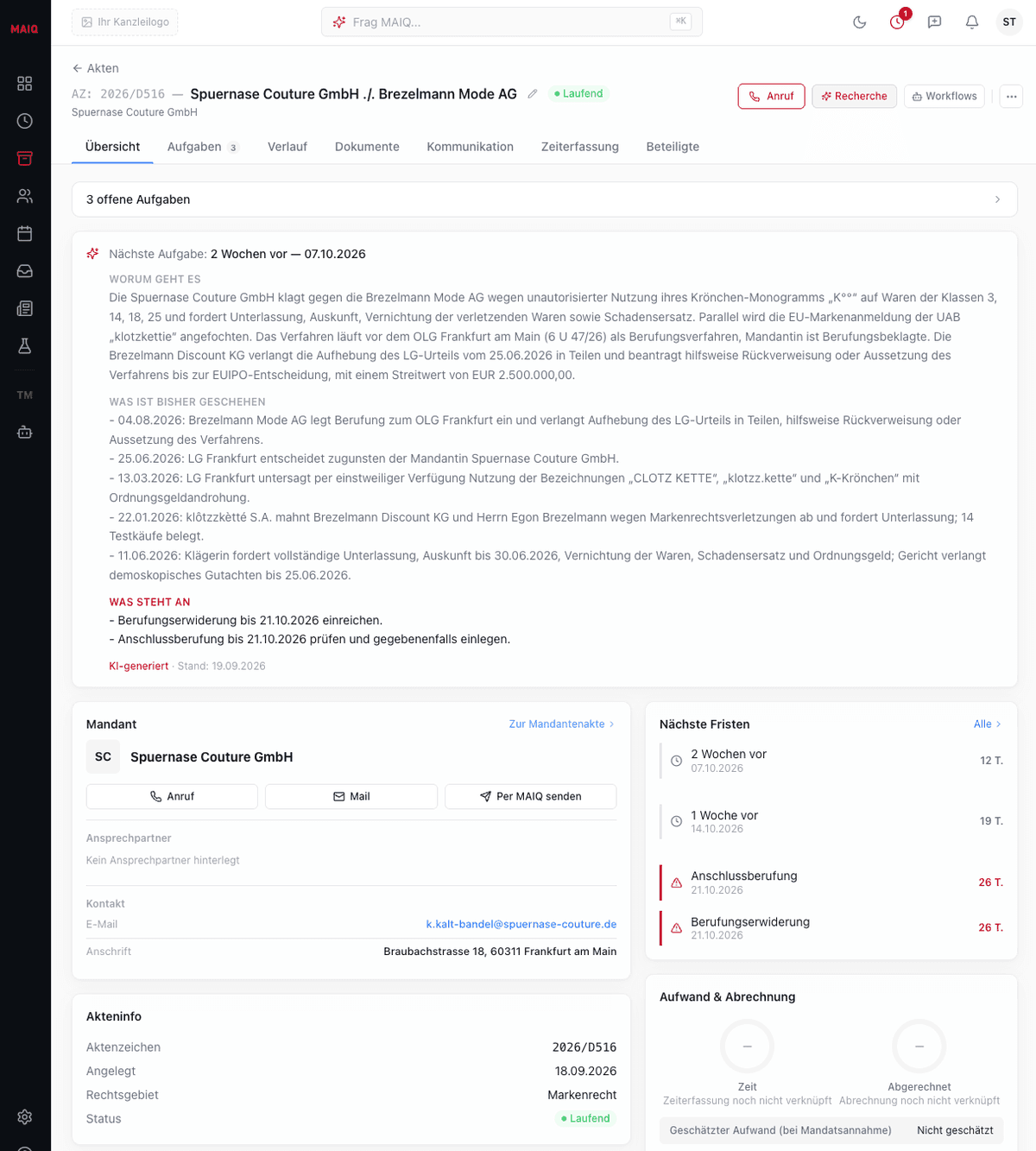Click the Ihr Kanzleilogo placeholder
The width and height of the screenshot is (1036, 1151).
[125, 22]
